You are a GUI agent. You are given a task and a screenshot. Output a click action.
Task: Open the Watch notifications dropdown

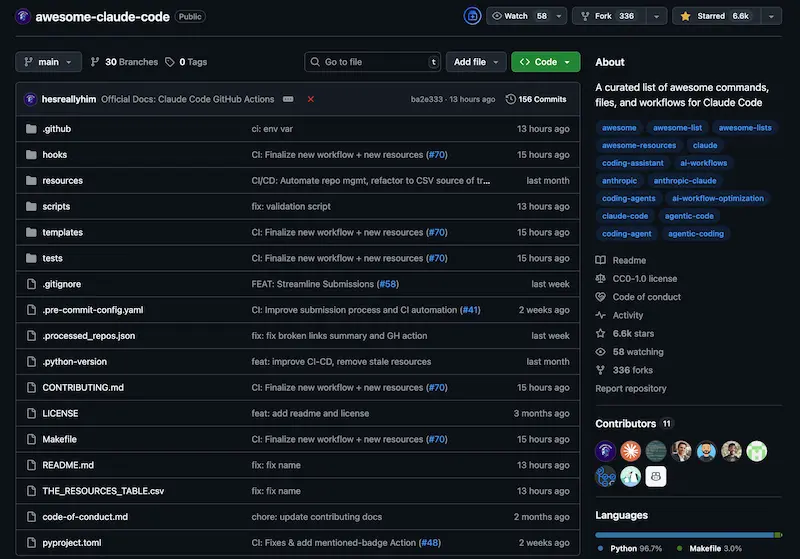(x=526, y=16)
